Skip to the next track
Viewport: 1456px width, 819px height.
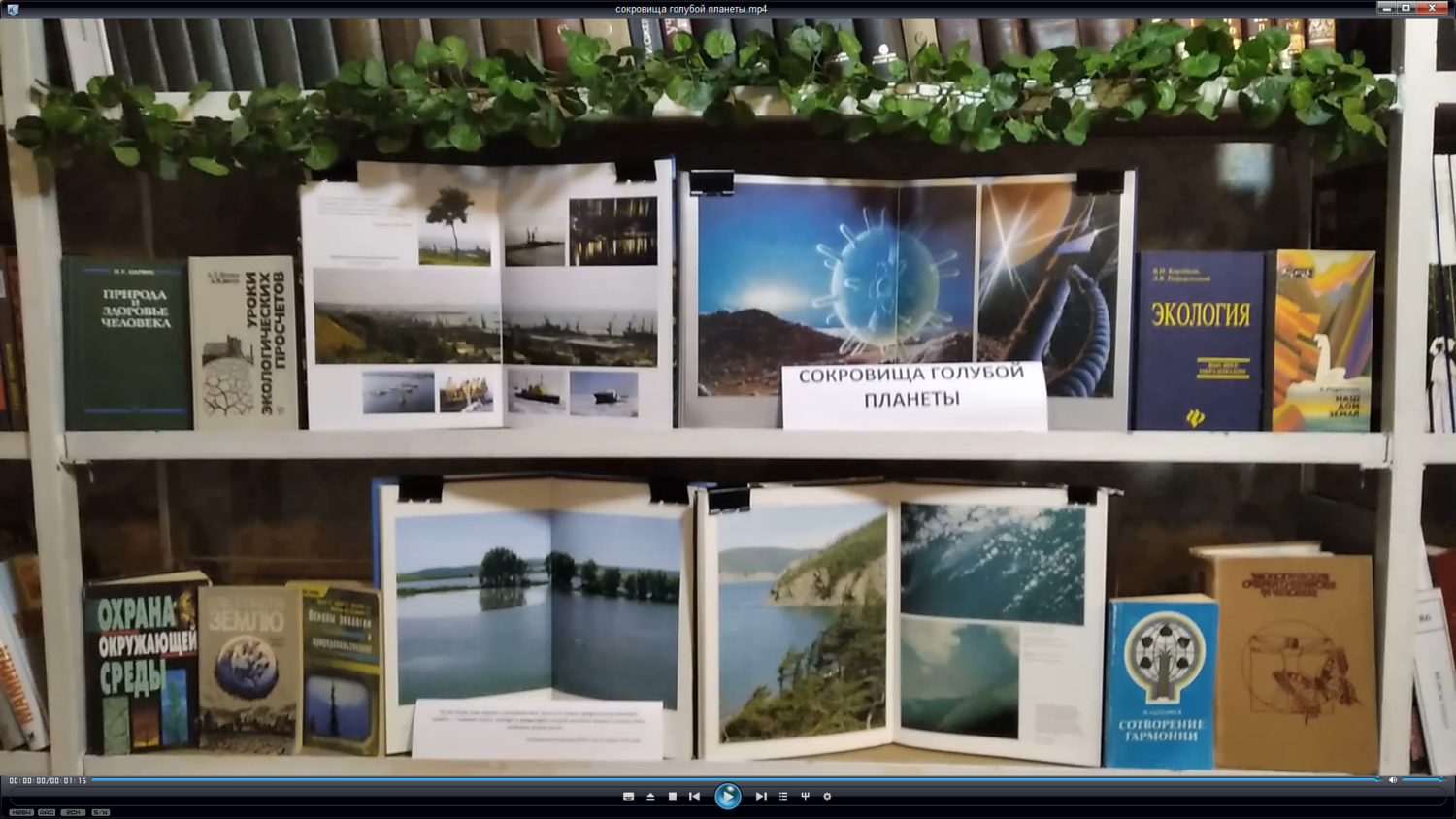761,796
